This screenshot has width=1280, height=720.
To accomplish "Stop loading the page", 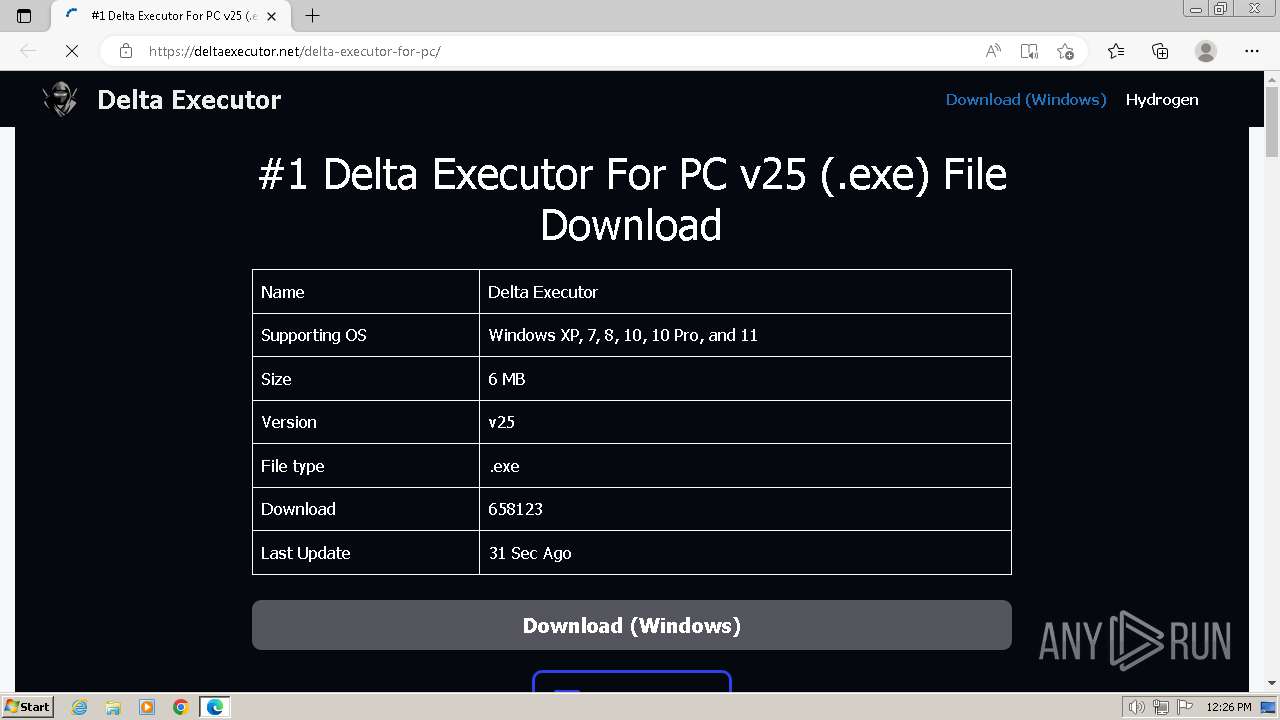I will 72,51.
